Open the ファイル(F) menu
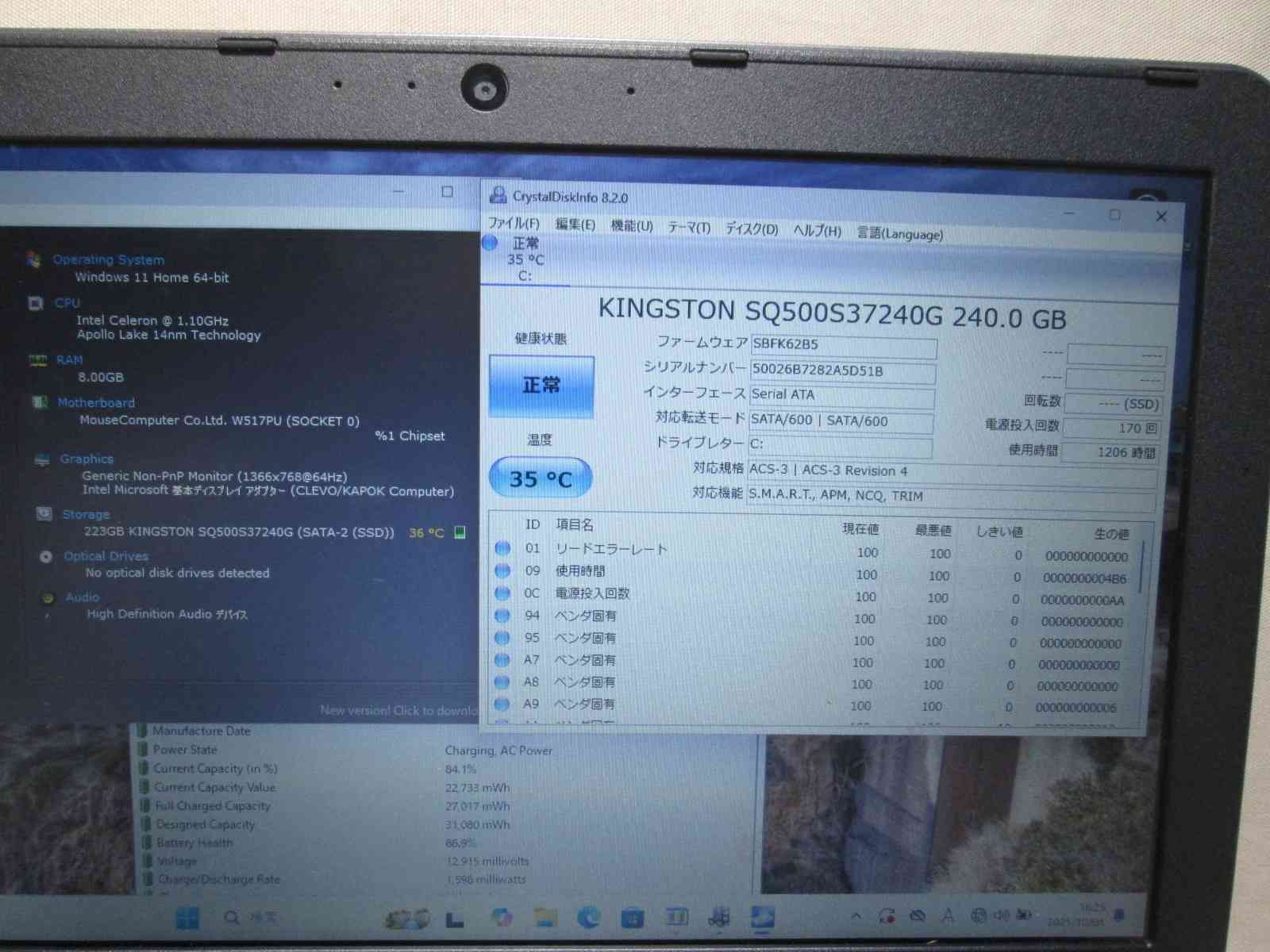1270x952 pixels. point(514,224)
